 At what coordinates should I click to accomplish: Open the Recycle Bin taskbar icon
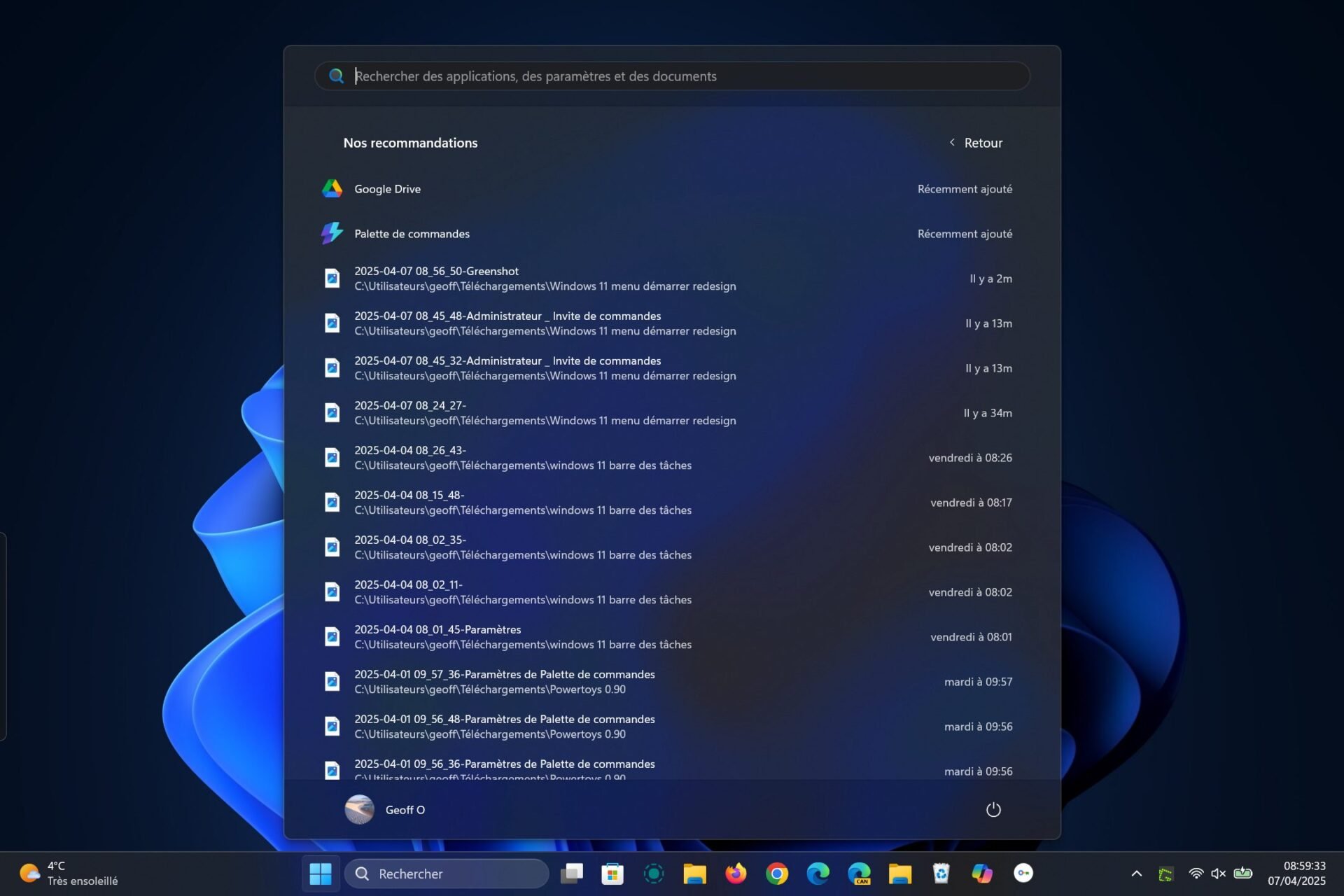coord(941,874)
